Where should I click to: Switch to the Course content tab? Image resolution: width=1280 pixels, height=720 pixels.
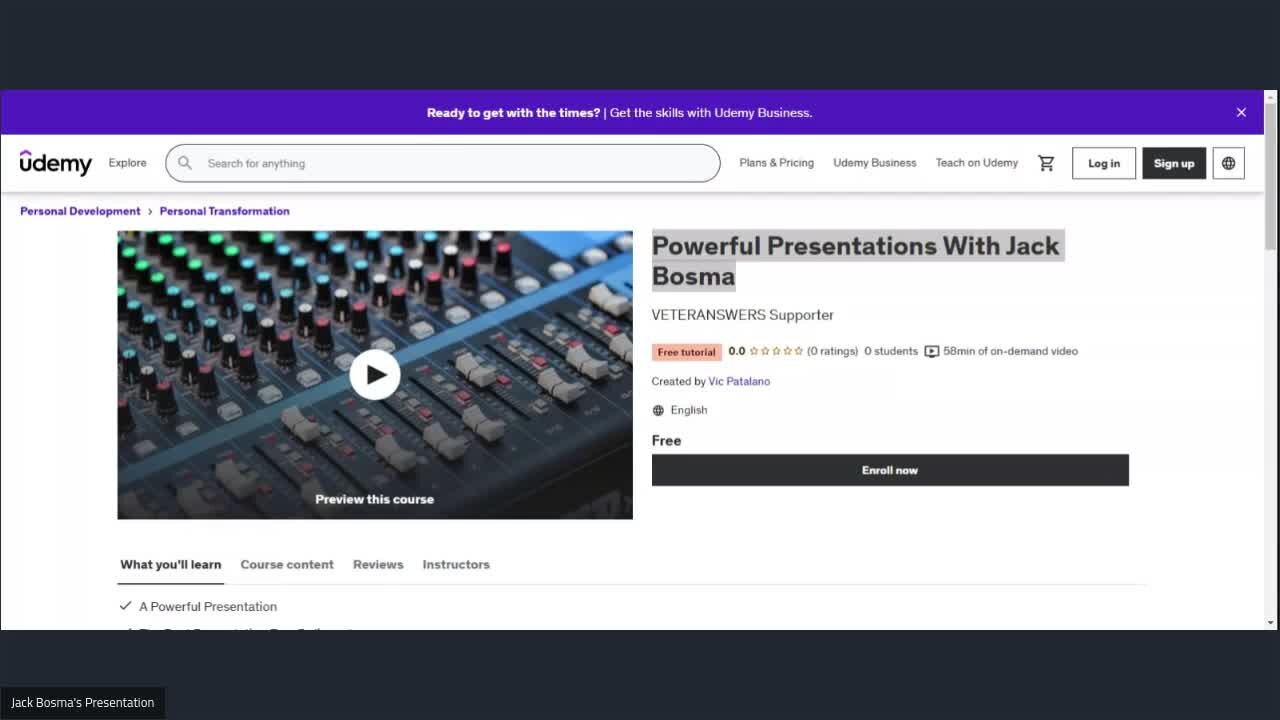287,564
